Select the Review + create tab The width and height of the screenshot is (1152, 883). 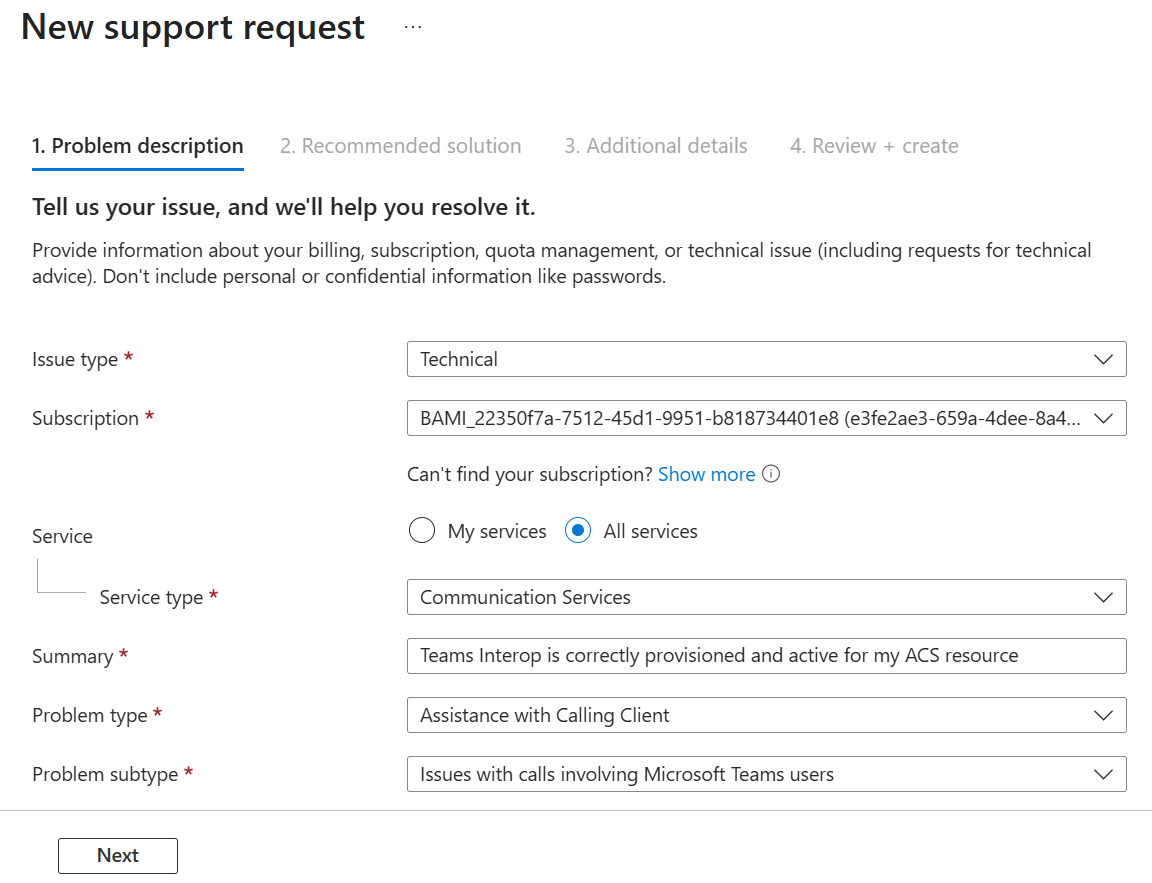point(874,145)
